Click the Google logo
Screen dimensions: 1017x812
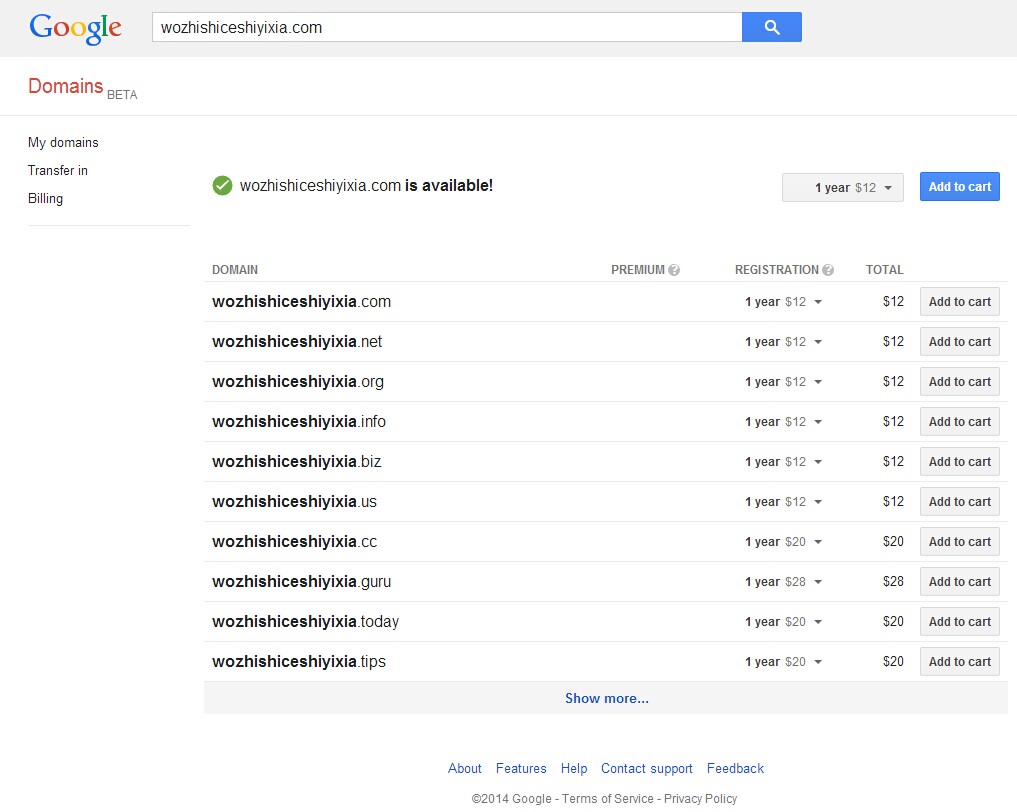click(x=76, y=28)
